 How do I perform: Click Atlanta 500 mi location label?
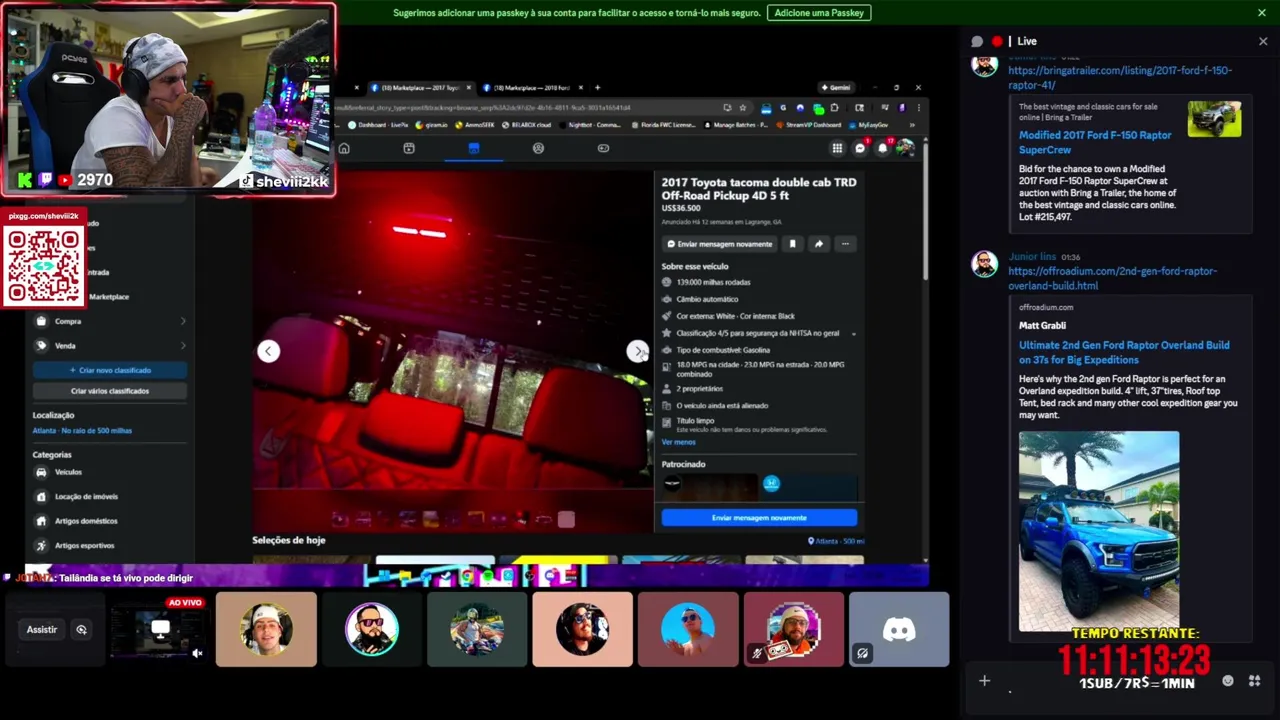pyautogui.click(x=836, y=541)
